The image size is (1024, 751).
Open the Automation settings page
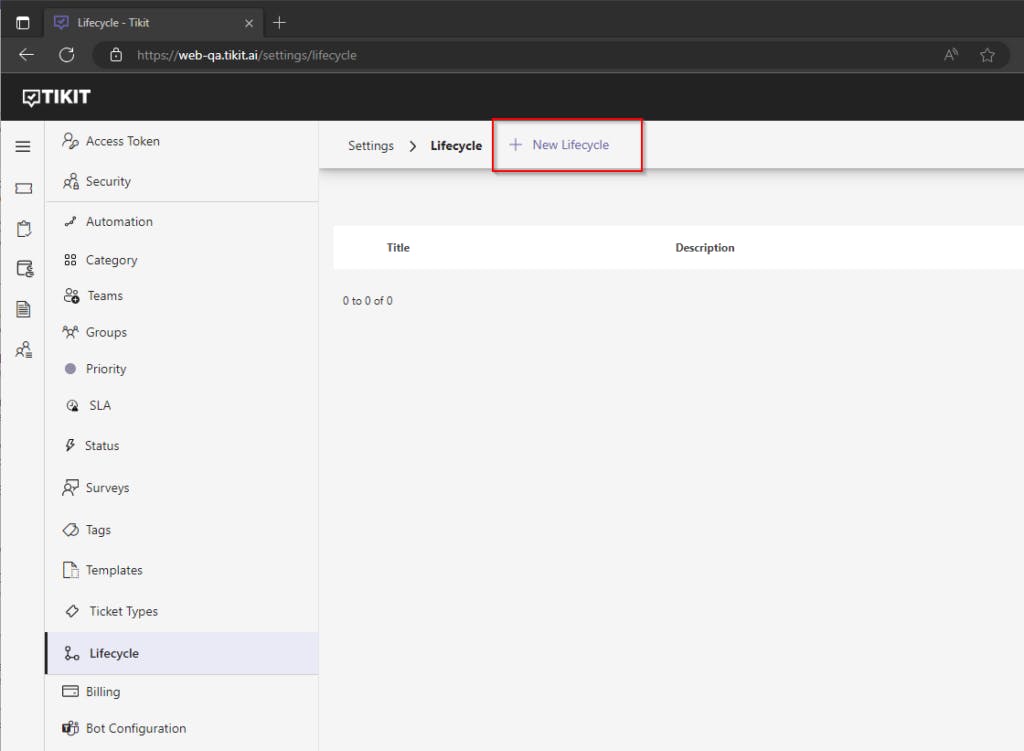(119, 221)
